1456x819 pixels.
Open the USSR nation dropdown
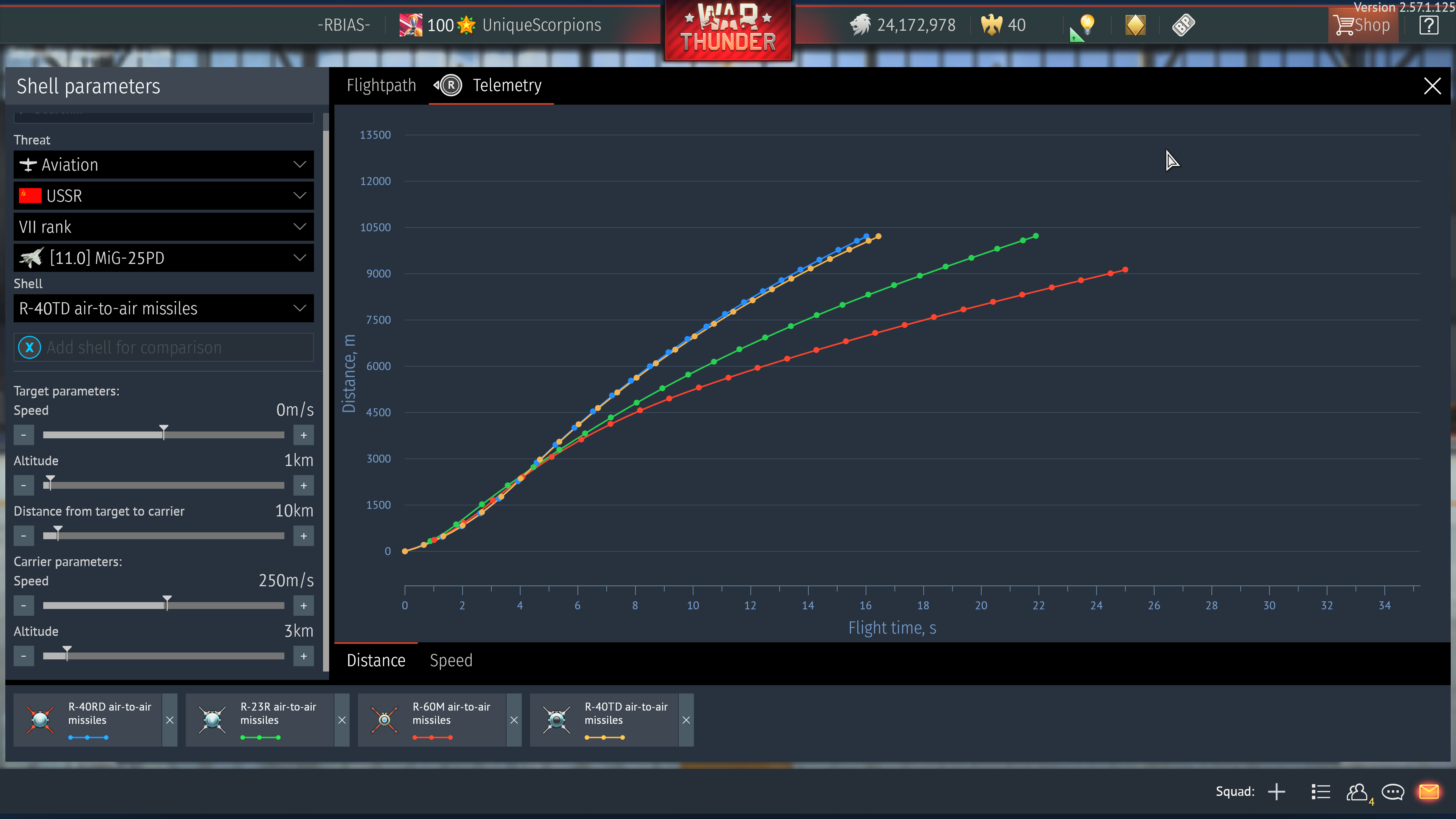coord(163,196)
